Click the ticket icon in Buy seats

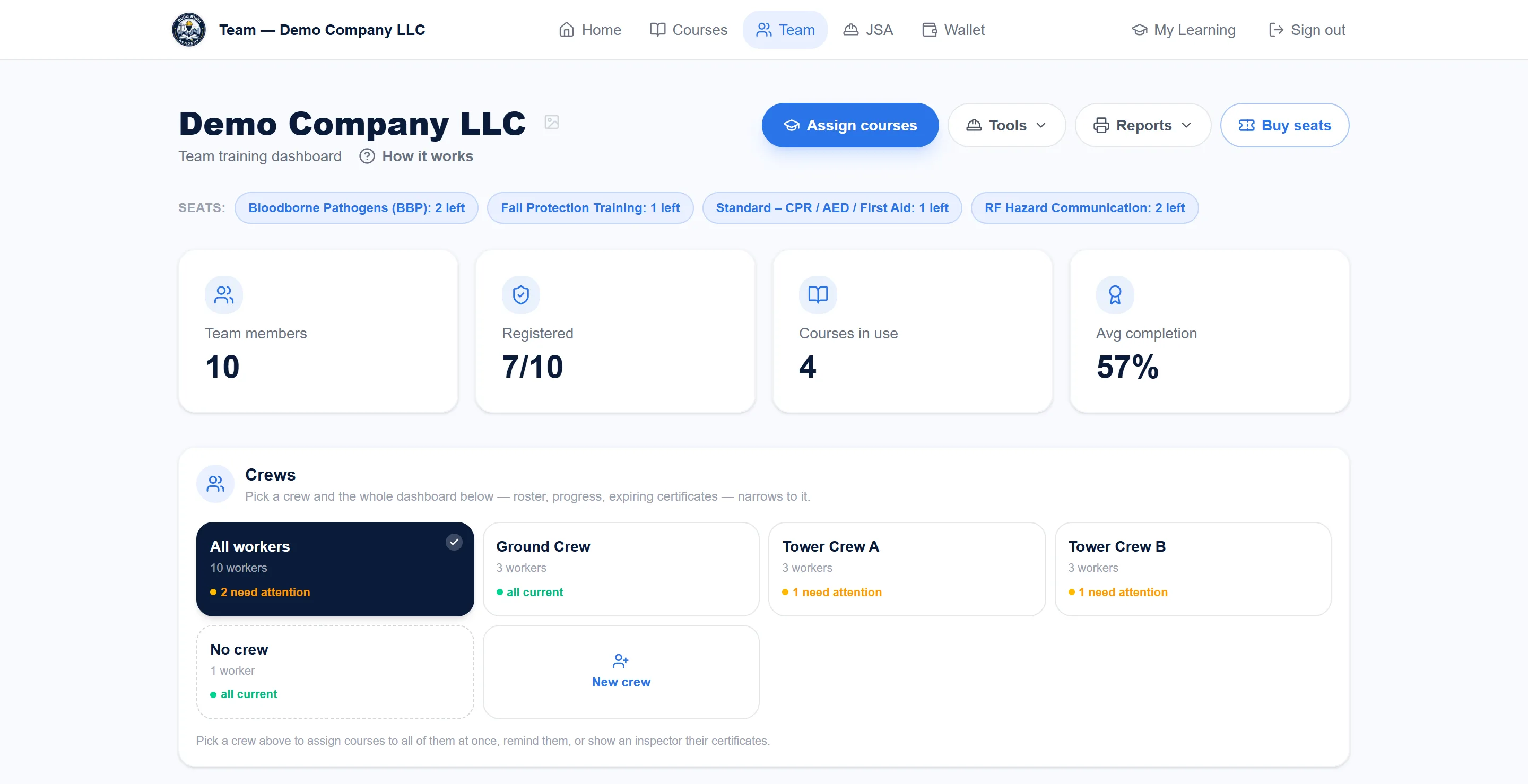point(1246,125)
